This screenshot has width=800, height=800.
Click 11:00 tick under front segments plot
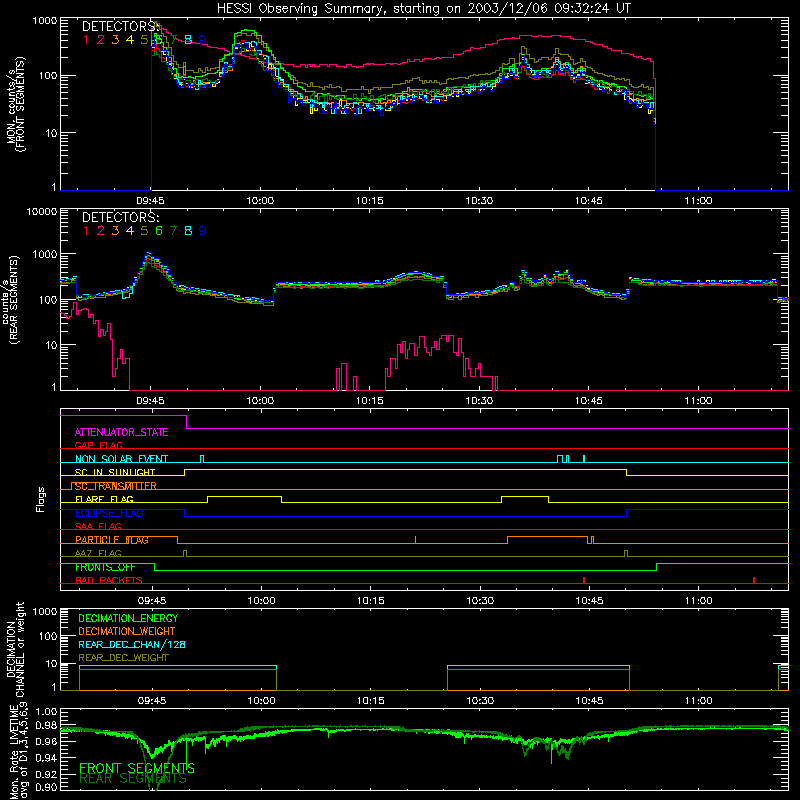pyautogui.click(x=698, y=201)
